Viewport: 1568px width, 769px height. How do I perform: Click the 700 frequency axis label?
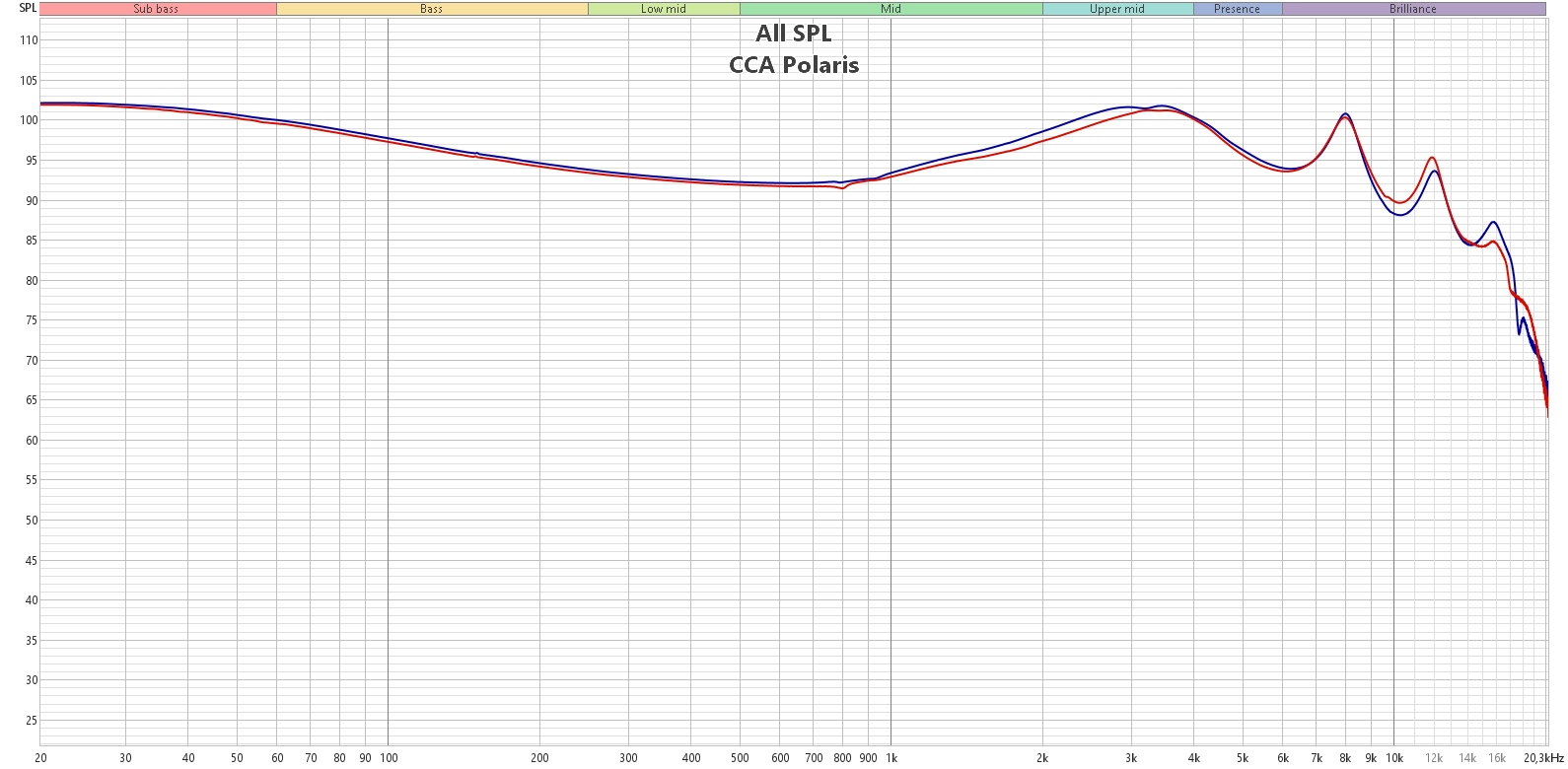(x=814, y=758)
